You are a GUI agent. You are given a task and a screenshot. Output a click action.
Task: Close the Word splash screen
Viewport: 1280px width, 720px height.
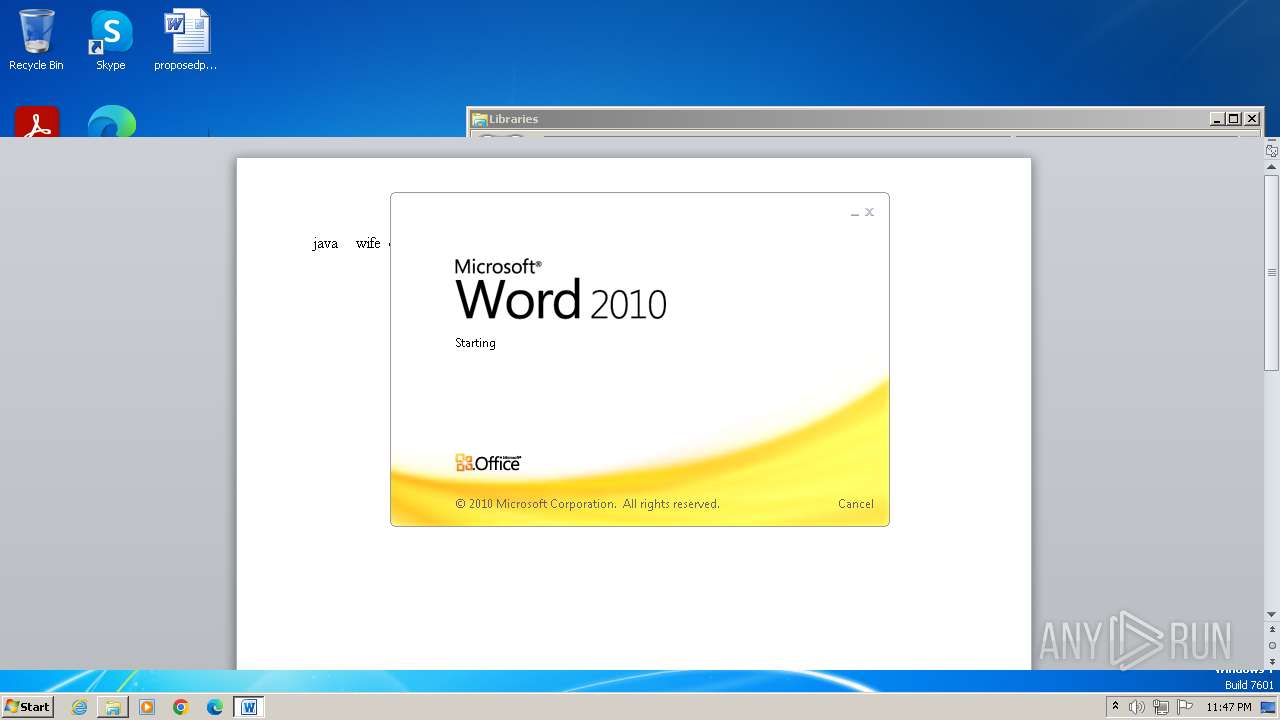pyautogui.click(x=870, y=212)
